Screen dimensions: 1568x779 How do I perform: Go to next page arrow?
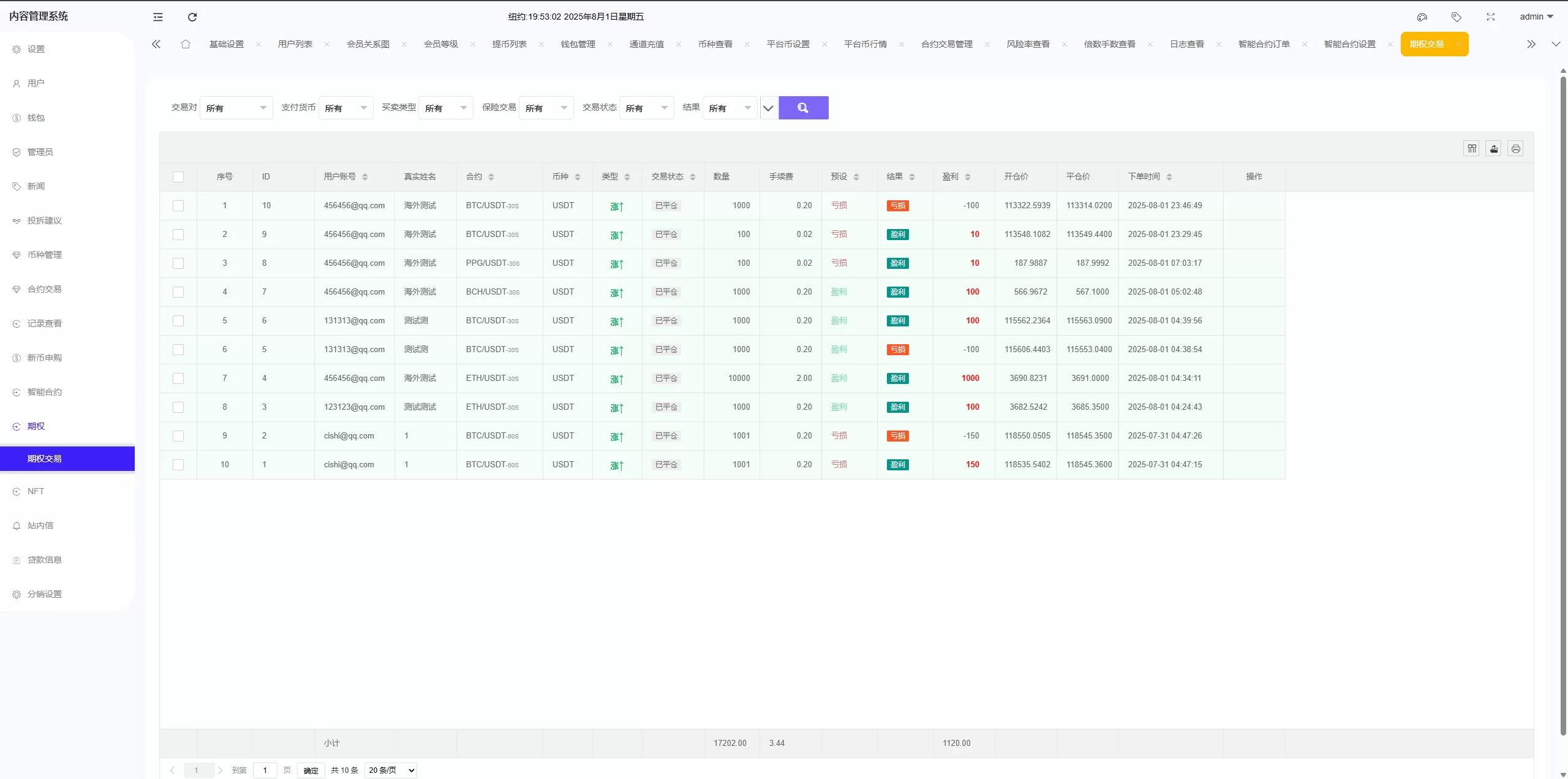(x=221, y=770)
